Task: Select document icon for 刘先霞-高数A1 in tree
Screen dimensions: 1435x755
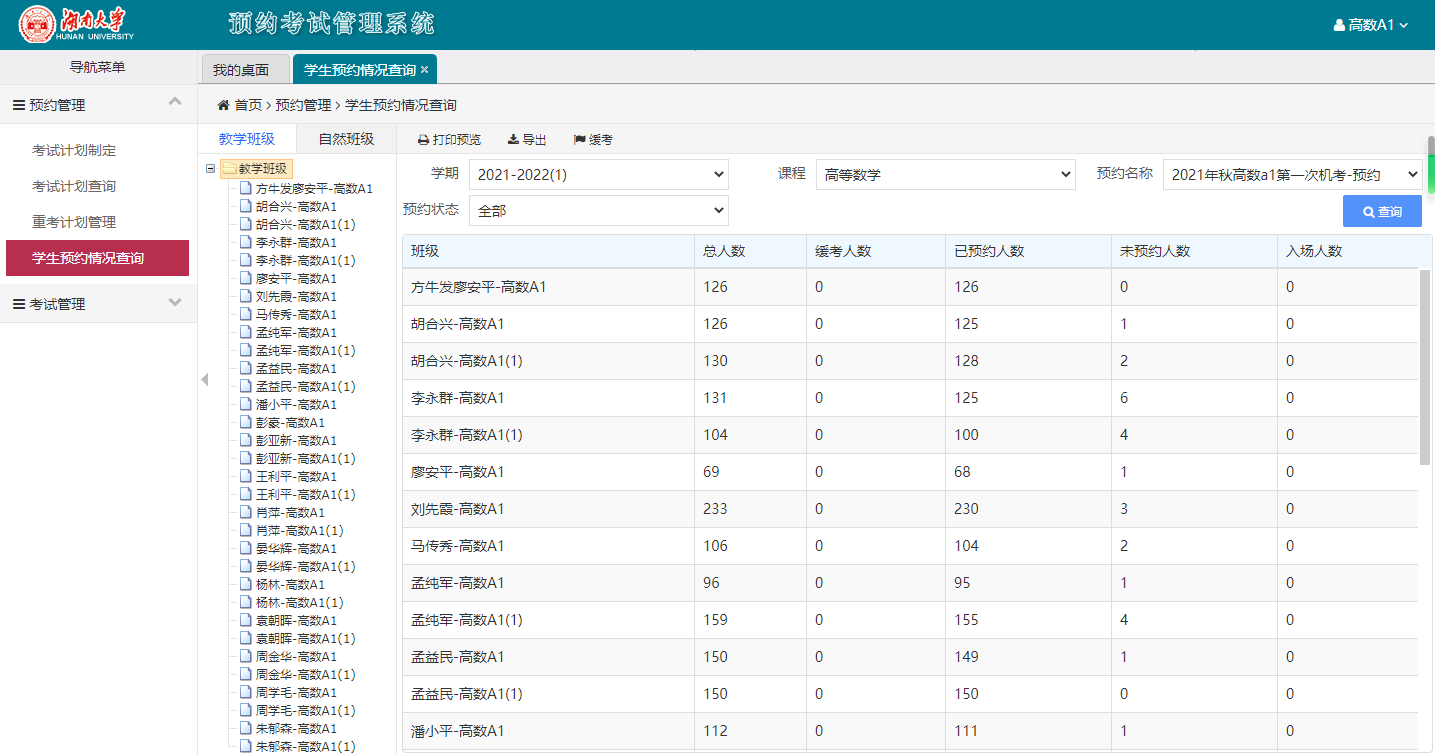Action: point(246,296)
